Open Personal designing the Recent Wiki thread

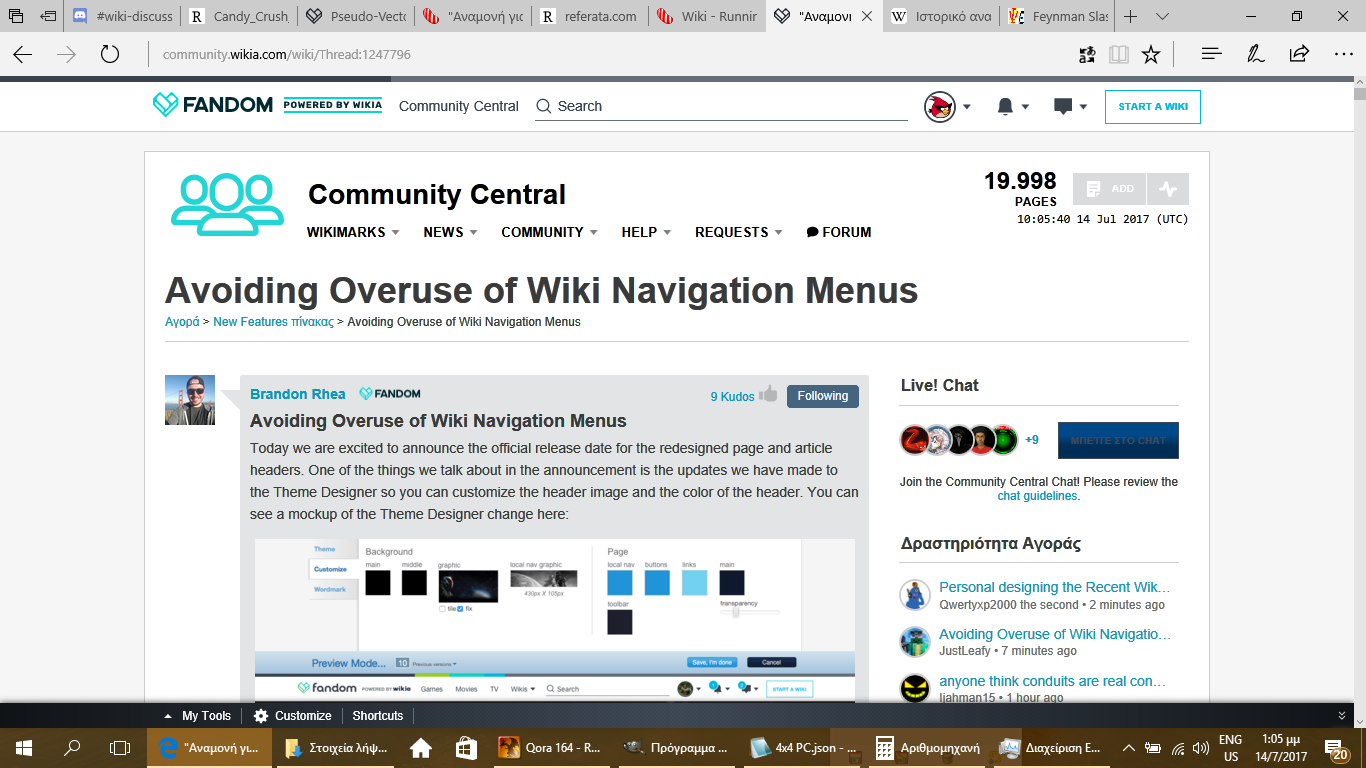coord(1055,587)
